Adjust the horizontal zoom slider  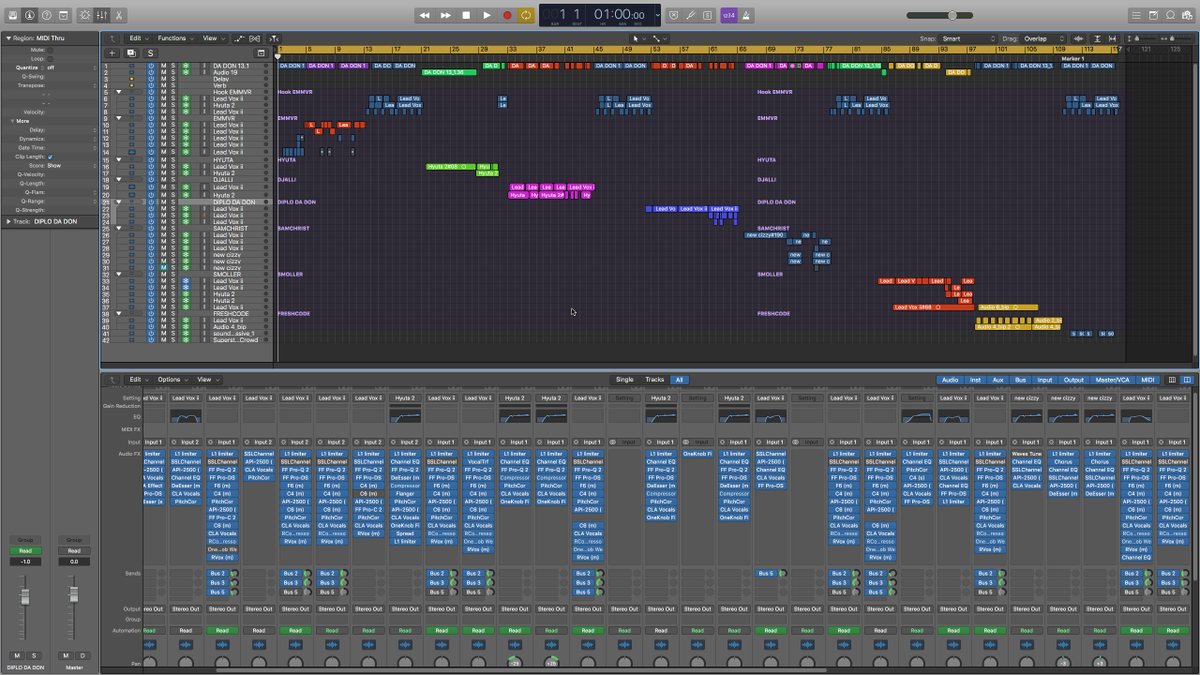pos(1178,38)
